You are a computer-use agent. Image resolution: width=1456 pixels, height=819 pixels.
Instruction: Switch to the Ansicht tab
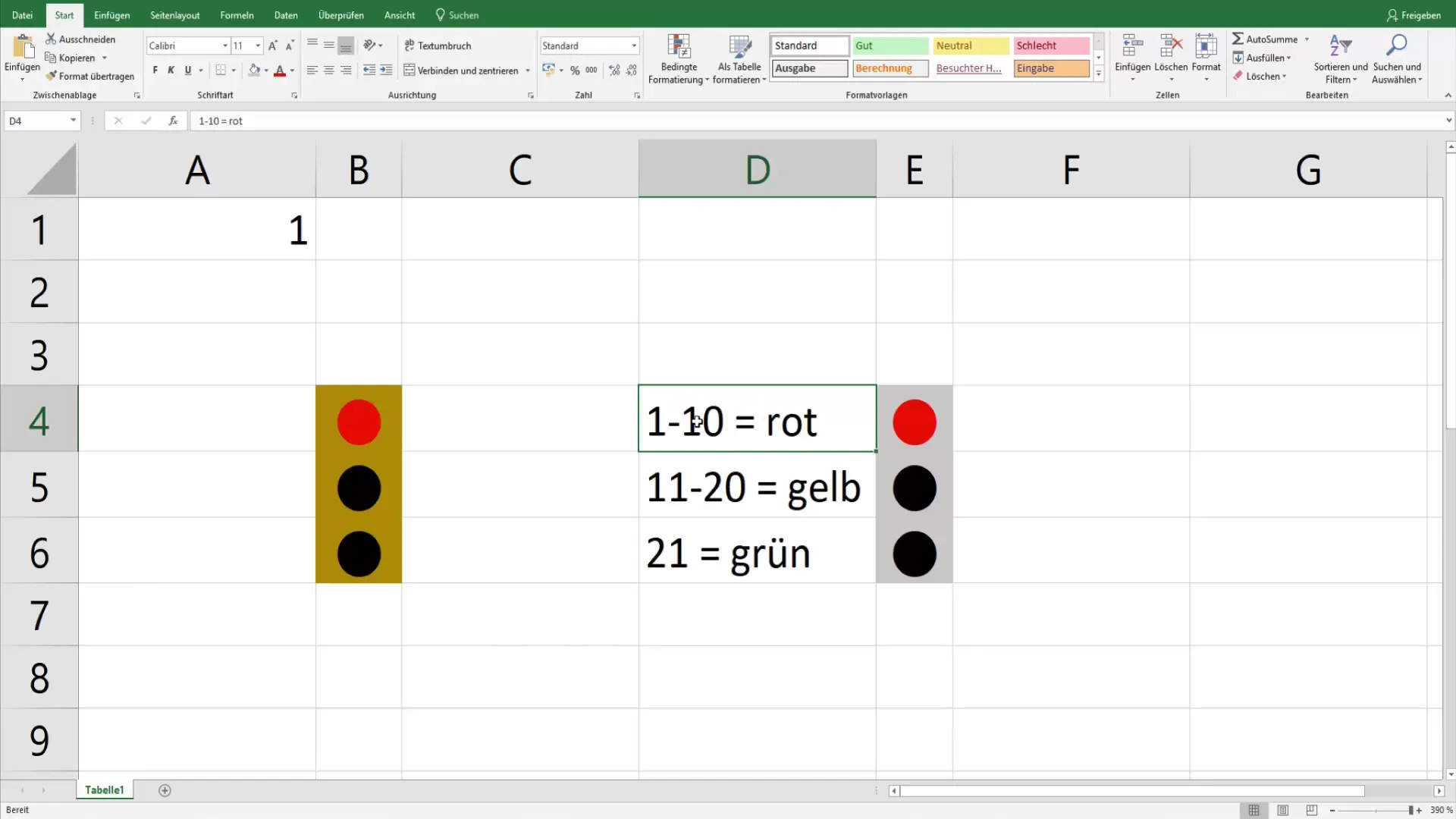coord(400,15)
